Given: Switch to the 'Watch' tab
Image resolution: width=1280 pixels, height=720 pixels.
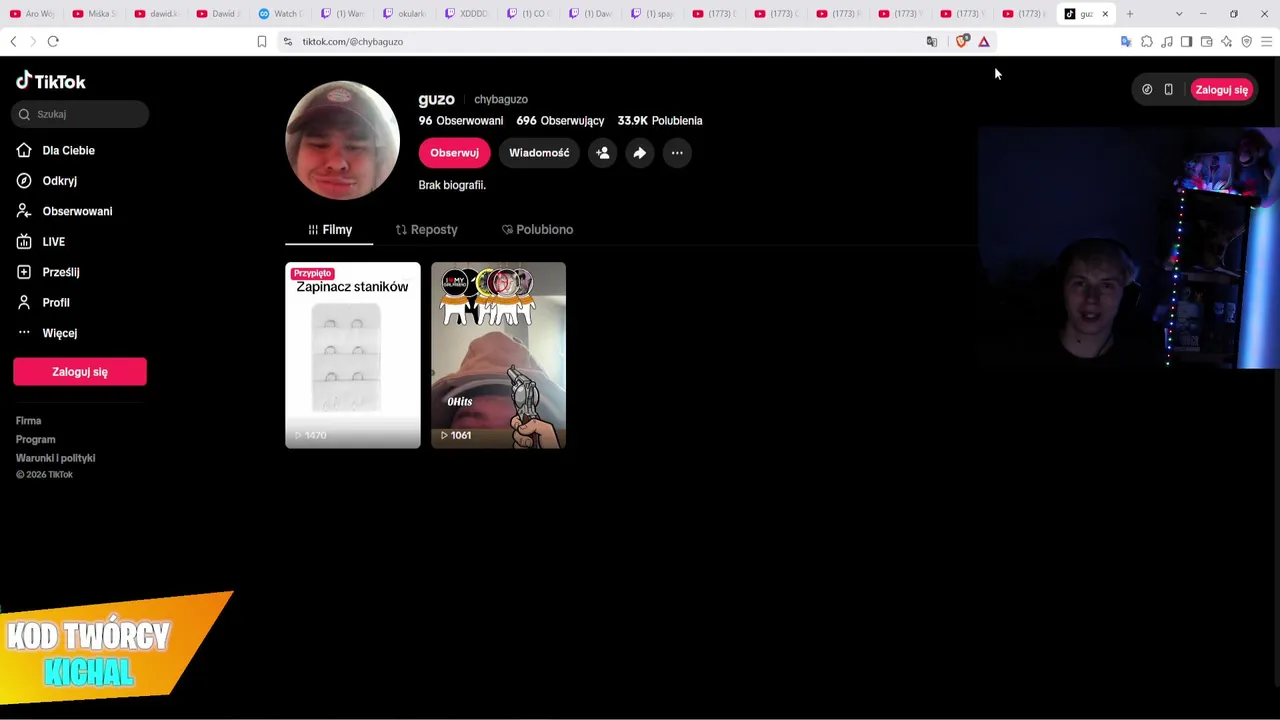Looking at the screenshot, I should coord(280,14).
